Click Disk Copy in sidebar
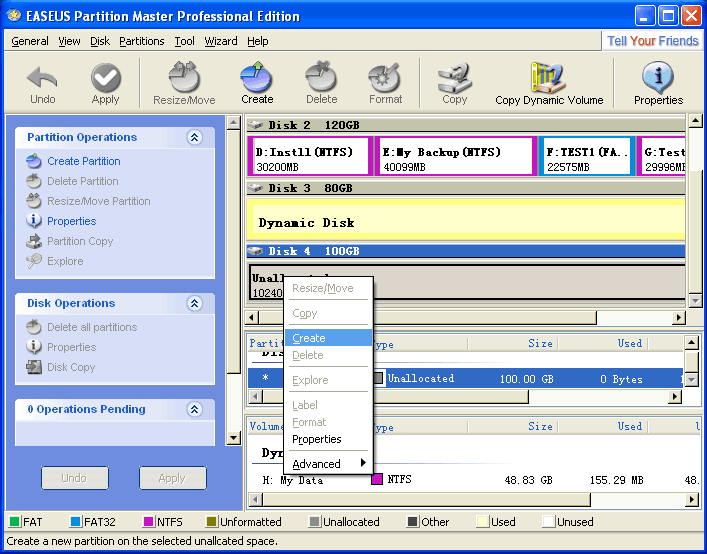The height and width of the screenshot is (554, 707). click(71, 367)
